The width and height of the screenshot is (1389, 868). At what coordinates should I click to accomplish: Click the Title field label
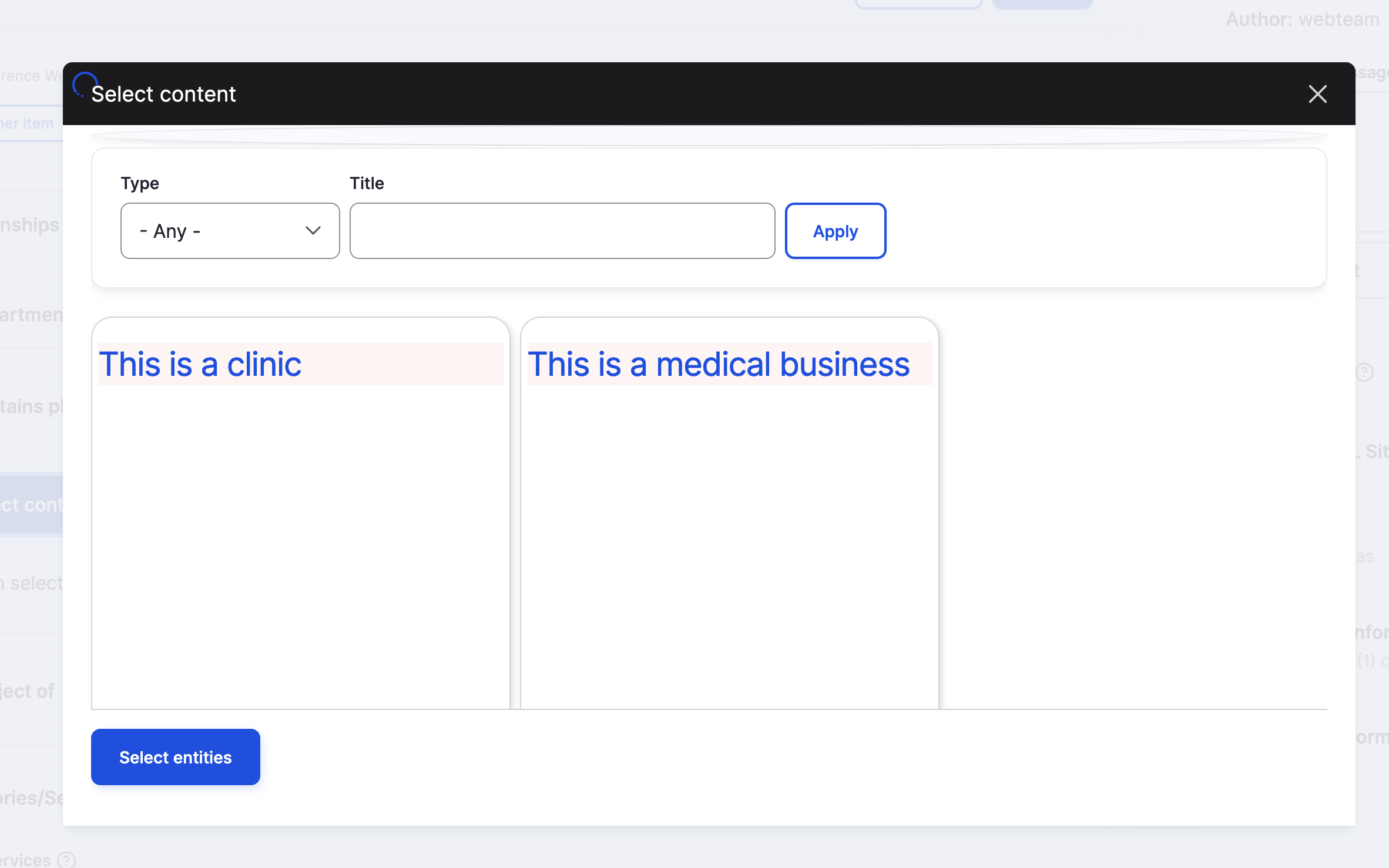pos(367,183)
